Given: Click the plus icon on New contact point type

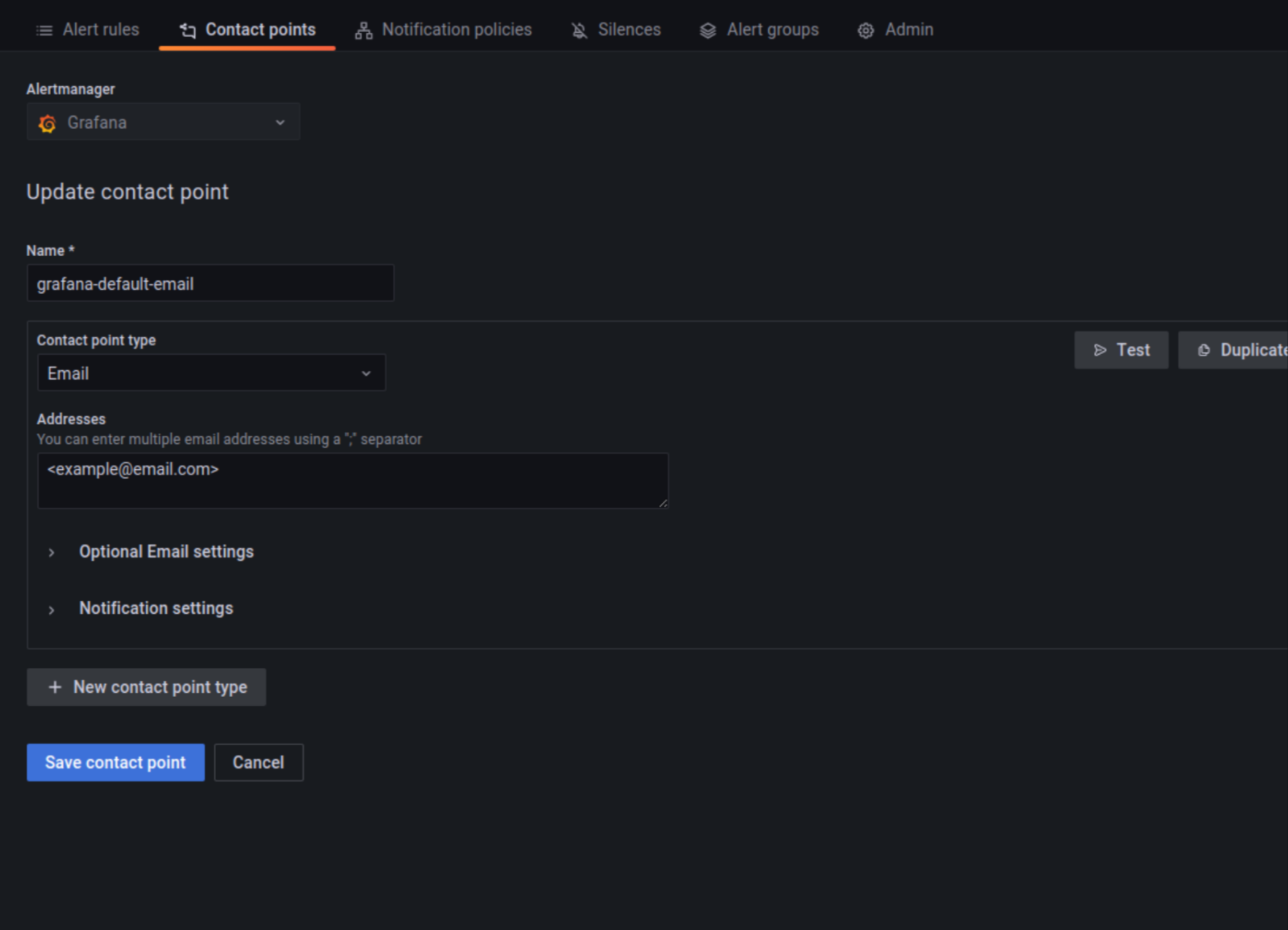Looking at the screenshot, I should click(55, 687).
